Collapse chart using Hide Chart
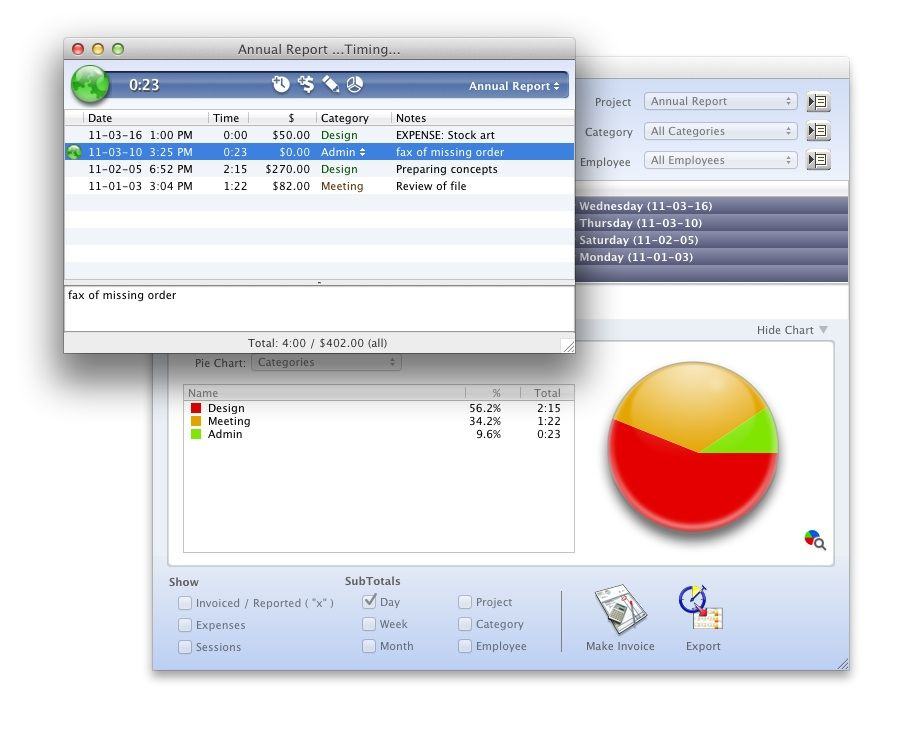The height and width of the screenshot is (738, 909). (x=792, y=330)
